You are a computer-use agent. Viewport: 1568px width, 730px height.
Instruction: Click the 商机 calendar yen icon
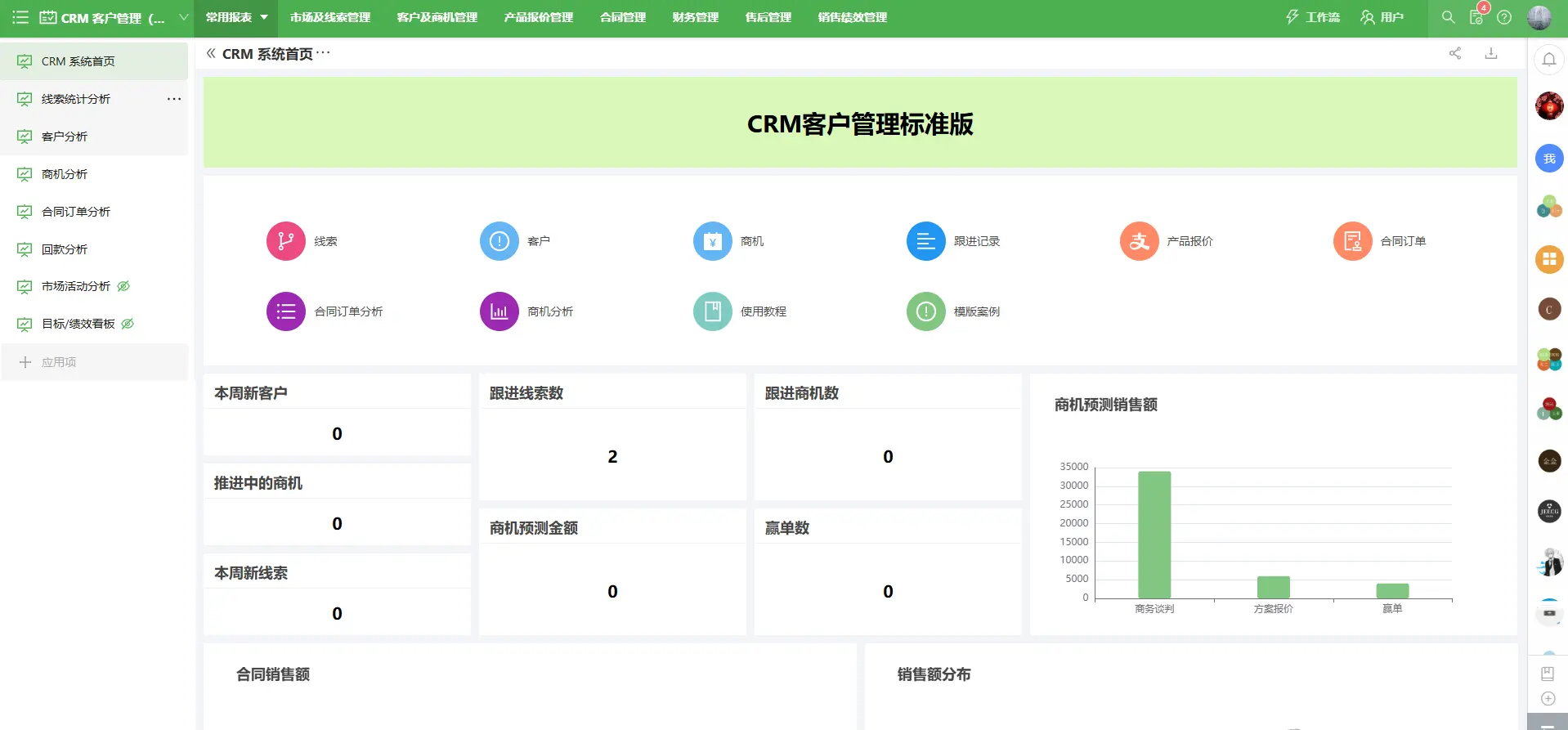713,241
